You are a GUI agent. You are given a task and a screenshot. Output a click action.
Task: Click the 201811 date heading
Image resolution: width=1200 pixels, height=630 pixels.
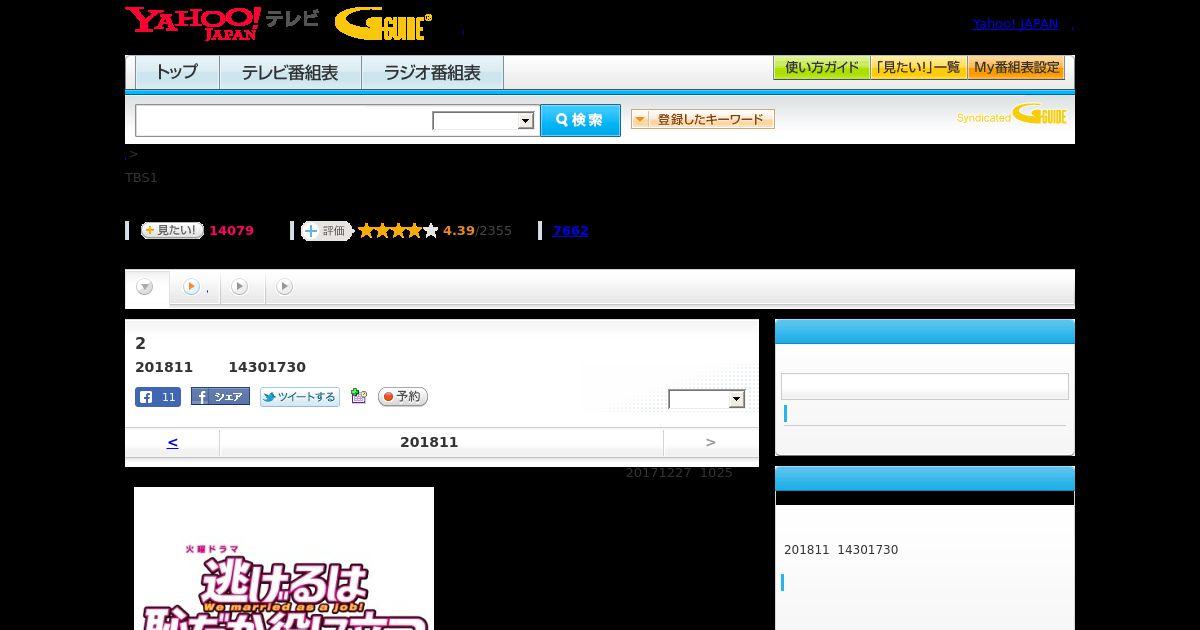point(429,442)
